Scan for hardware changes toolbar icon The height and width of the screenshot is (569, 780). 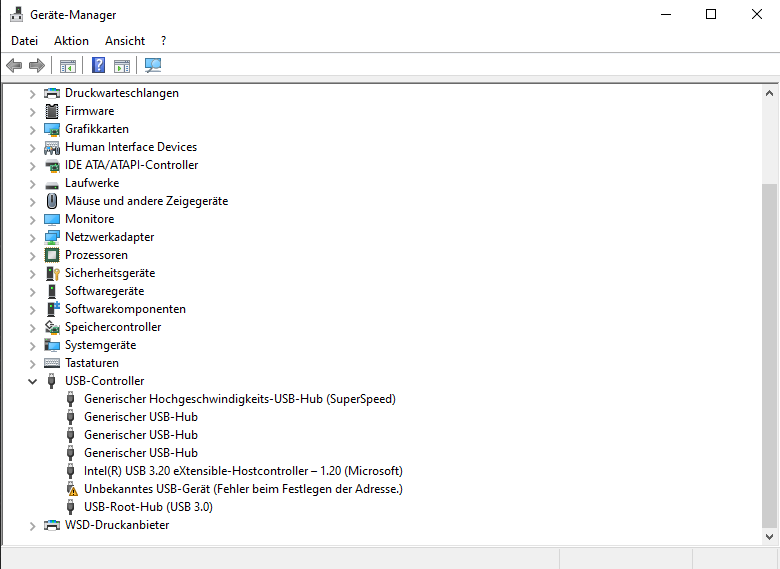tap(153, 65)
